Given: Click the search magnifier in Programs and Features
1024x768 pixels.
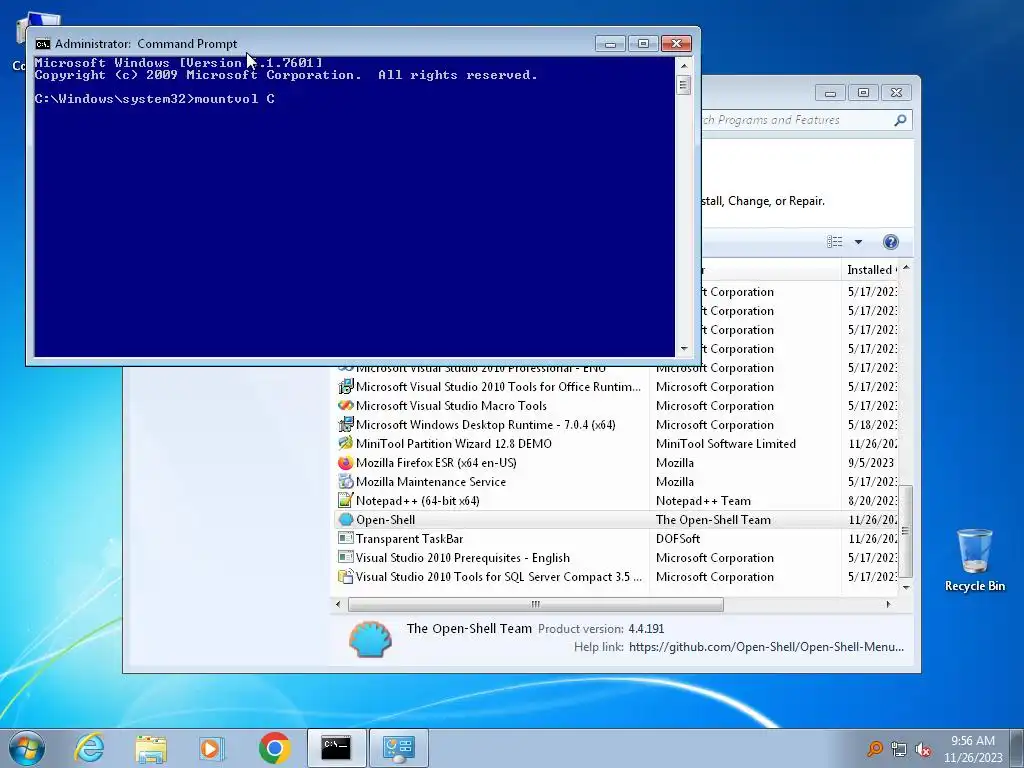Looking at the screenshot, I should pyautogui.click(x=900, y=120).
